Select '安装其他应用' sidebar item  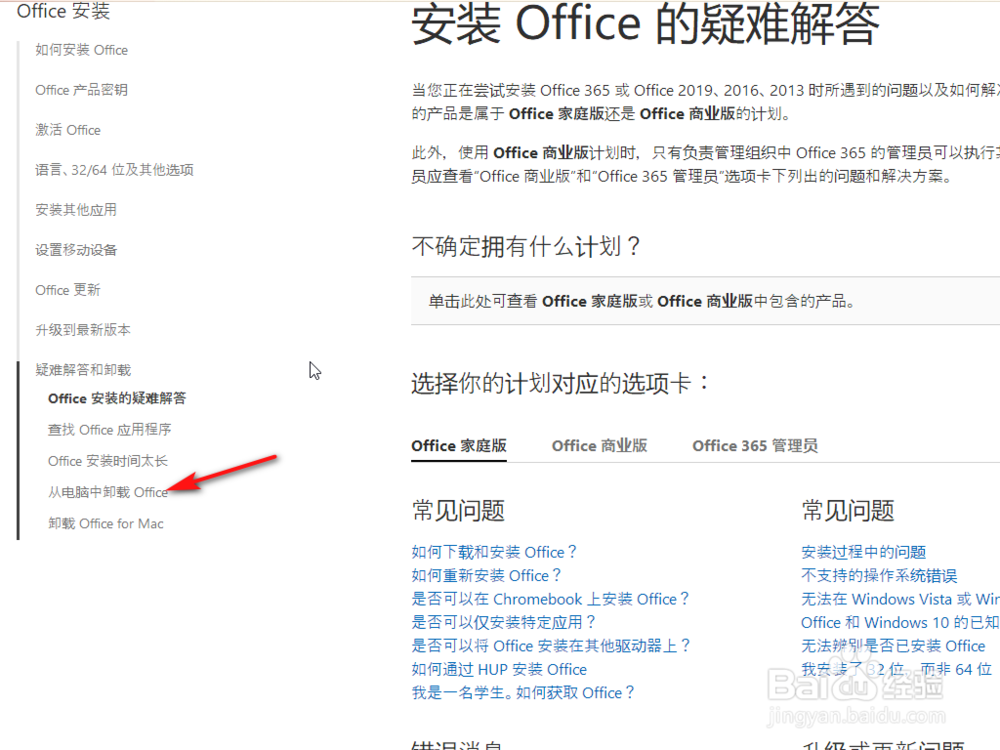point(76,210)
